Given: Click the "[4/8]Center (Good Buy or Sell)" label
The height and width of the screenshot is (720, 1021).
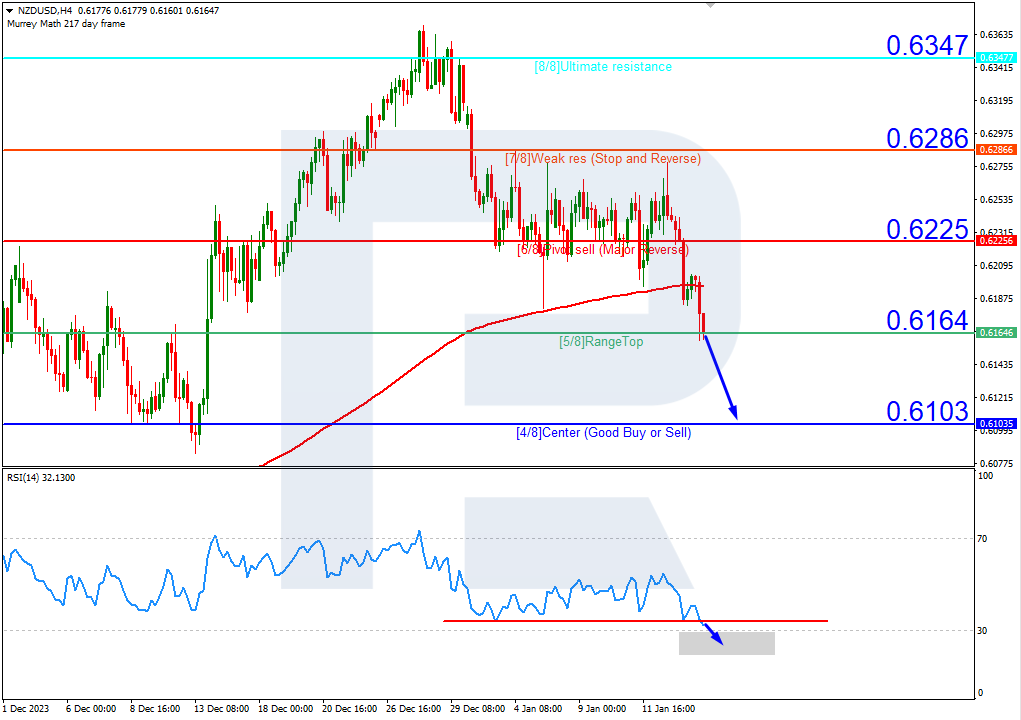Looking at the screenshot, I should click(603, 433).
